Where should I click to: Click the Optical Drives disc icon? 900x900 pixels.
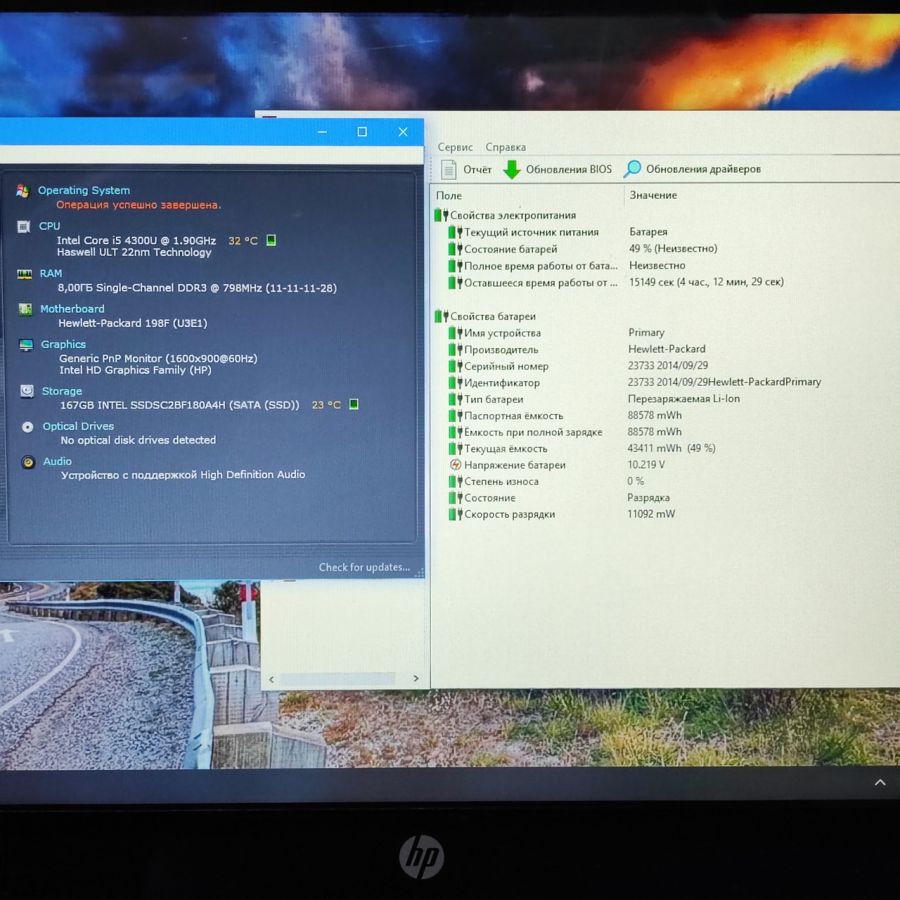[28, 427]
